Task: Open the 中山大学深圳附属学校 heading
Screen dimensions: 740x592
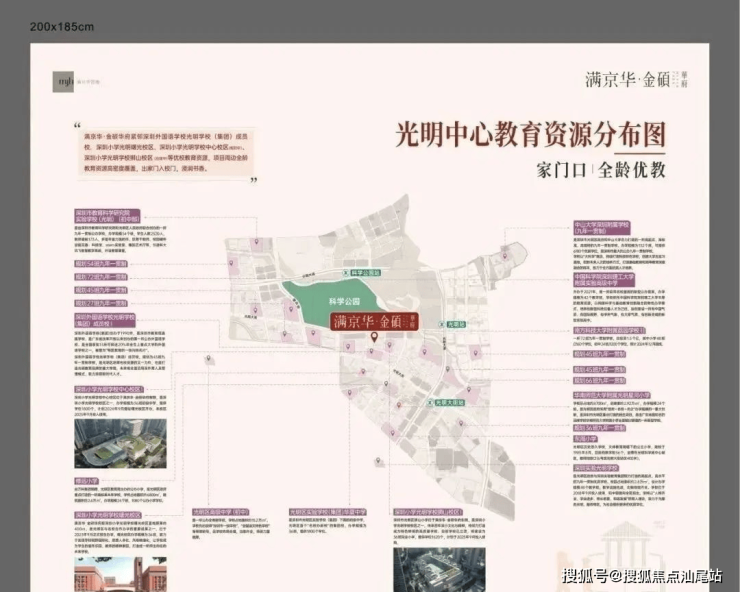Action: pyautogui.click(x=602, y=228)
